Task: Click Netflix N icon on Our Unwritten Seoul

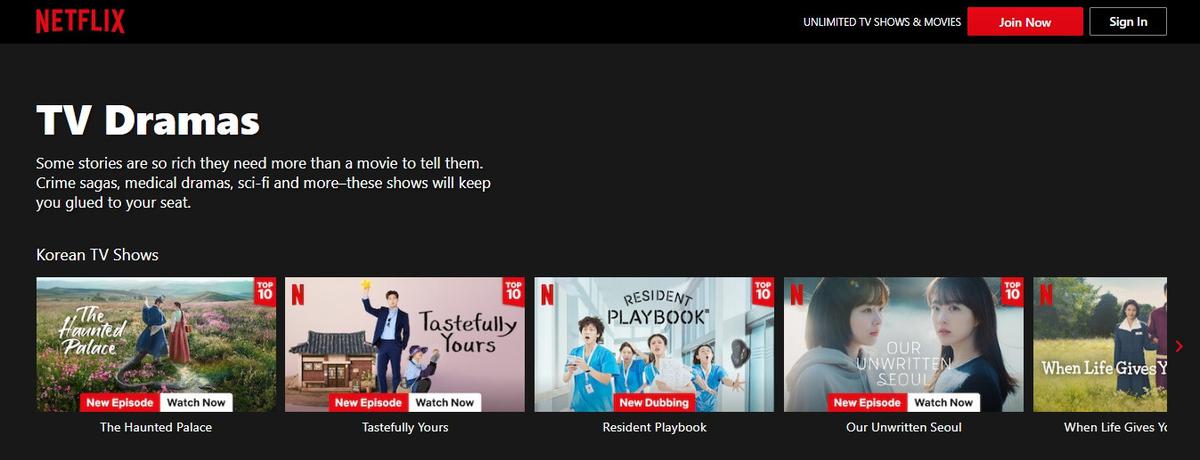Action: (x=796, y=294)
